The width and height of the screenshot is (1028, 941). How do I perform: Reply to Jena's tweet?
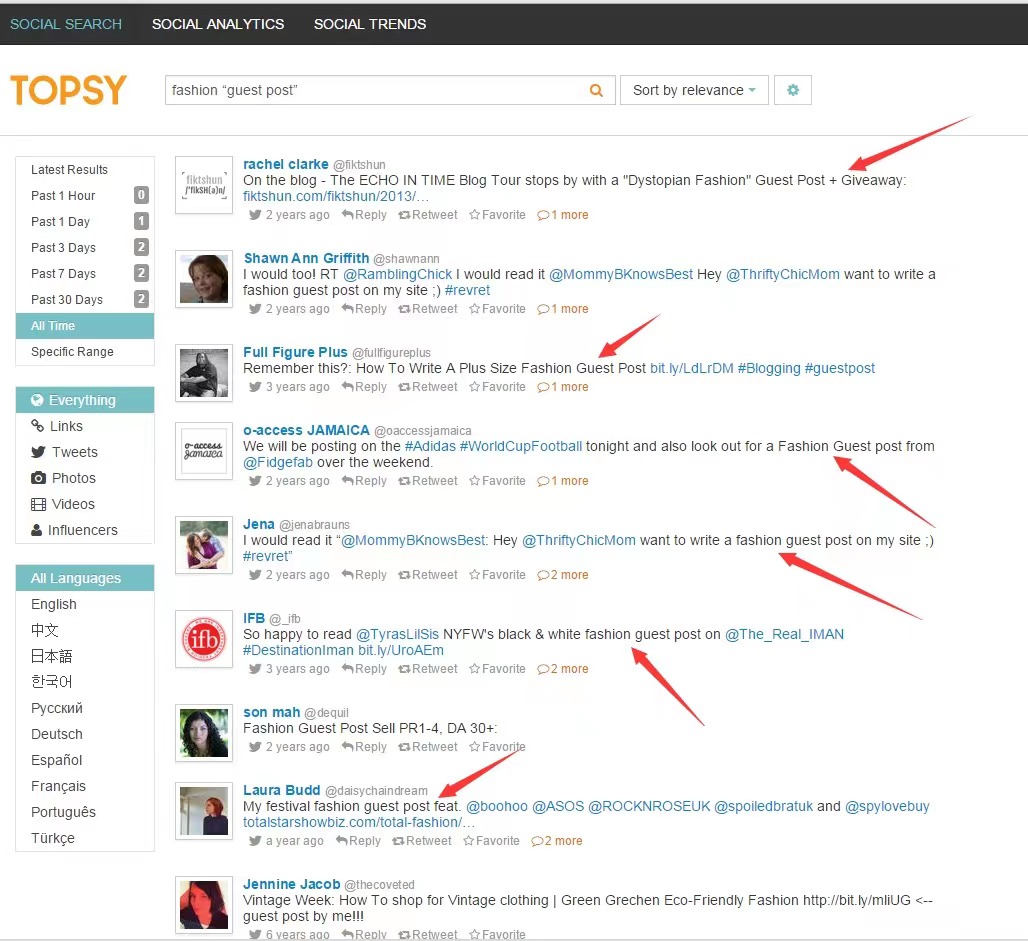pyautogui.click(x=365, y=575)
